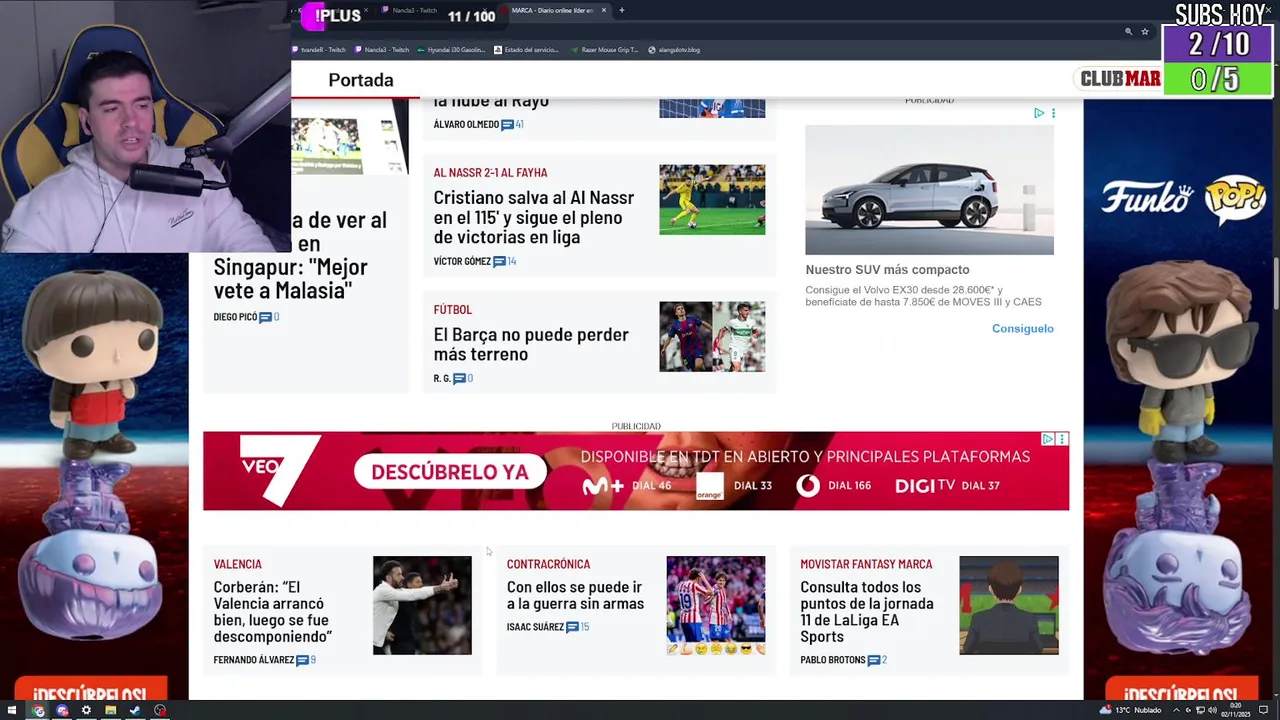Select the AL NASSR 2-1 AL FAYHA label
This screenshot has width=1280, height=720.
pyautogui.click(x=490, y=172)
